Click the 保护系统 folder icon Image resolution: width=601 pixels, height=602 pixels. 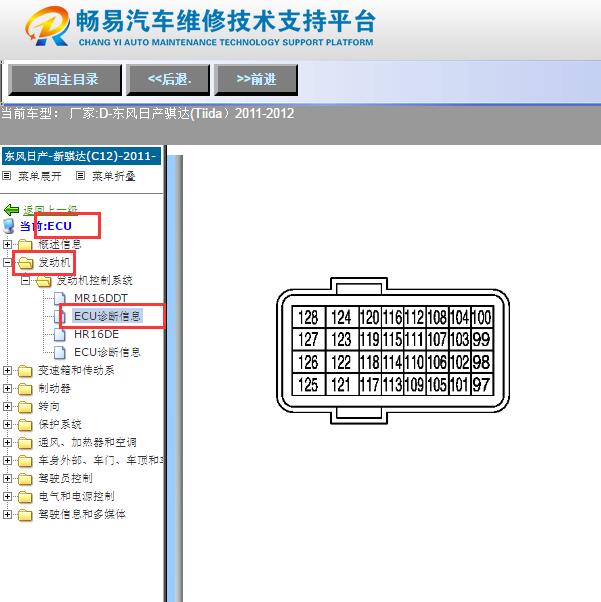25,425
